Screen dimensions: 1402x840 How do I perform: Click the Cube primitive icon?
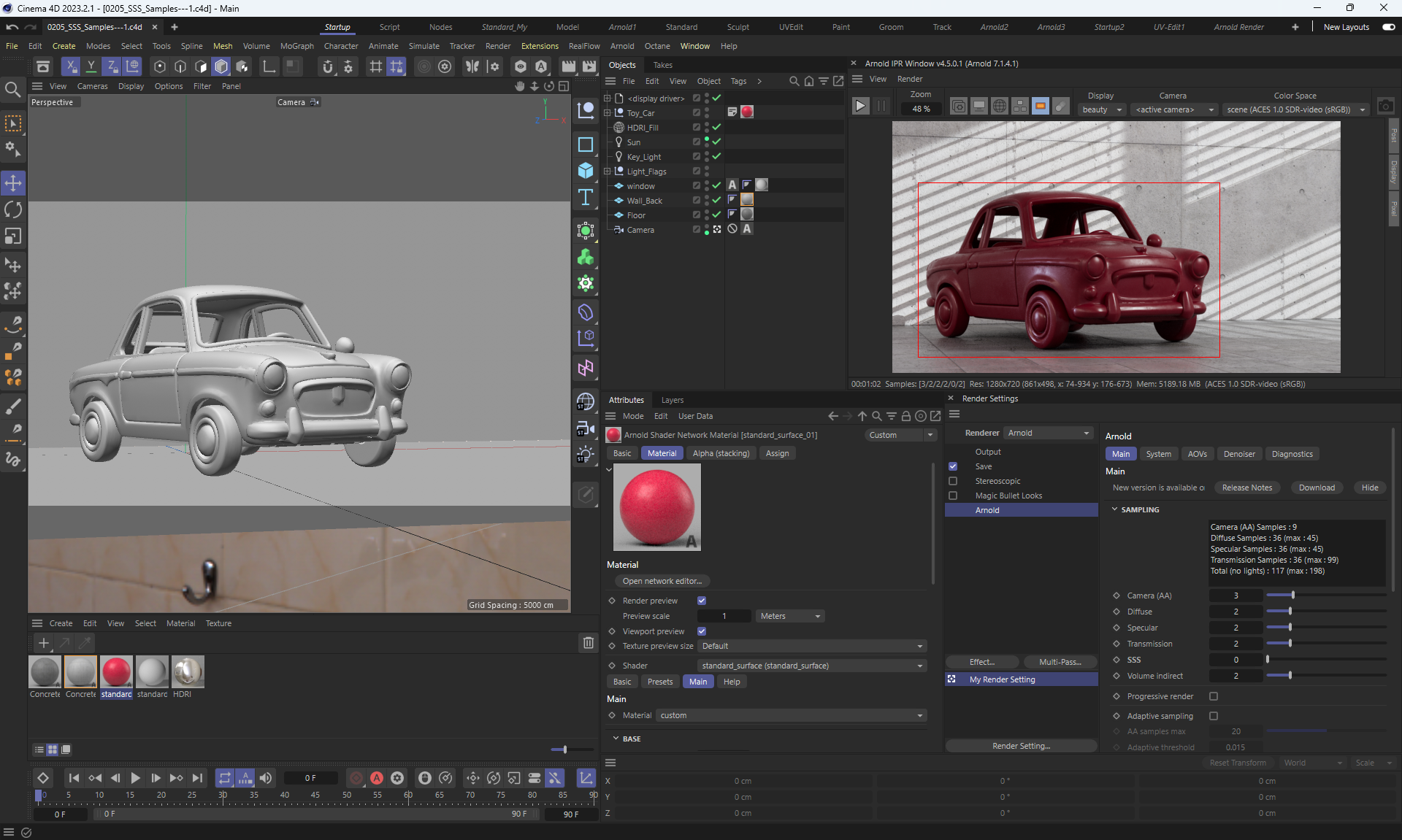pos(586,171)
